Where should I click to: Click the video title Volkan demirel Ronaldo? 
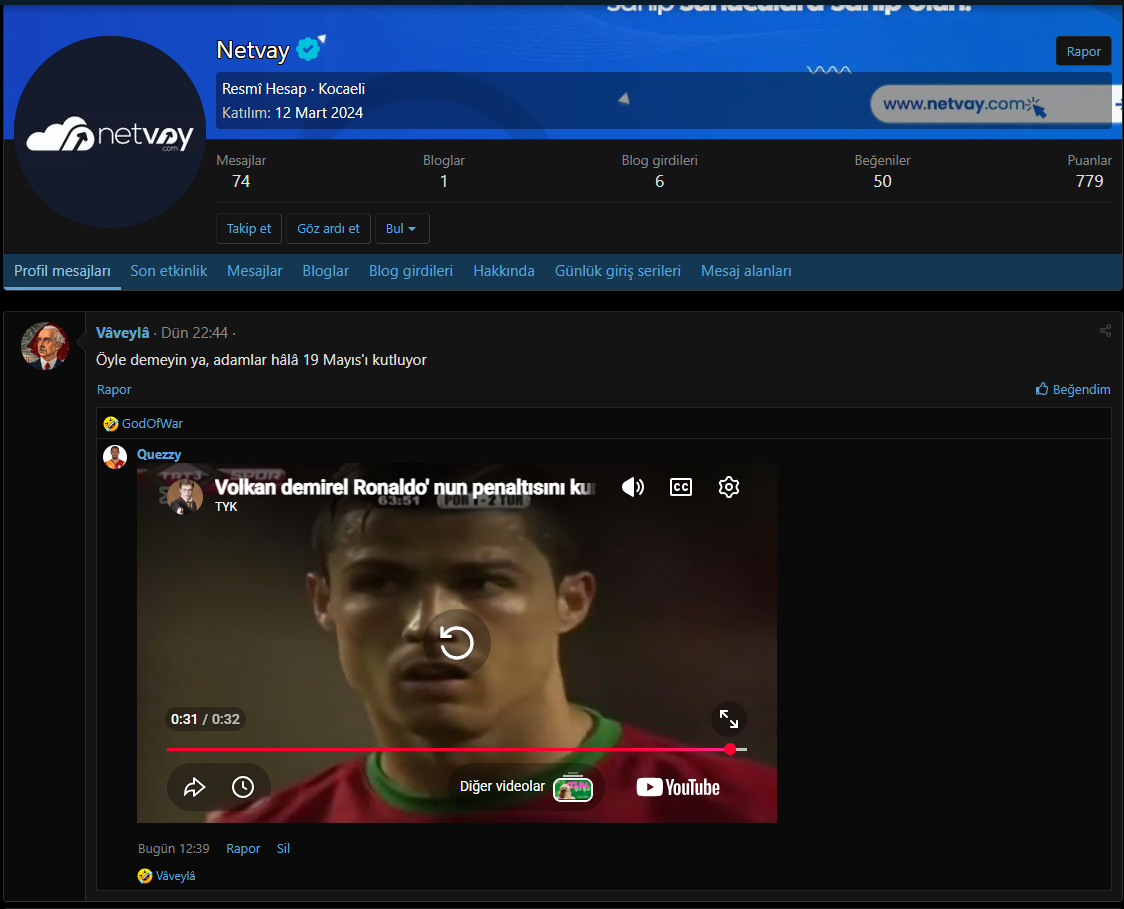tap(405, 487)
